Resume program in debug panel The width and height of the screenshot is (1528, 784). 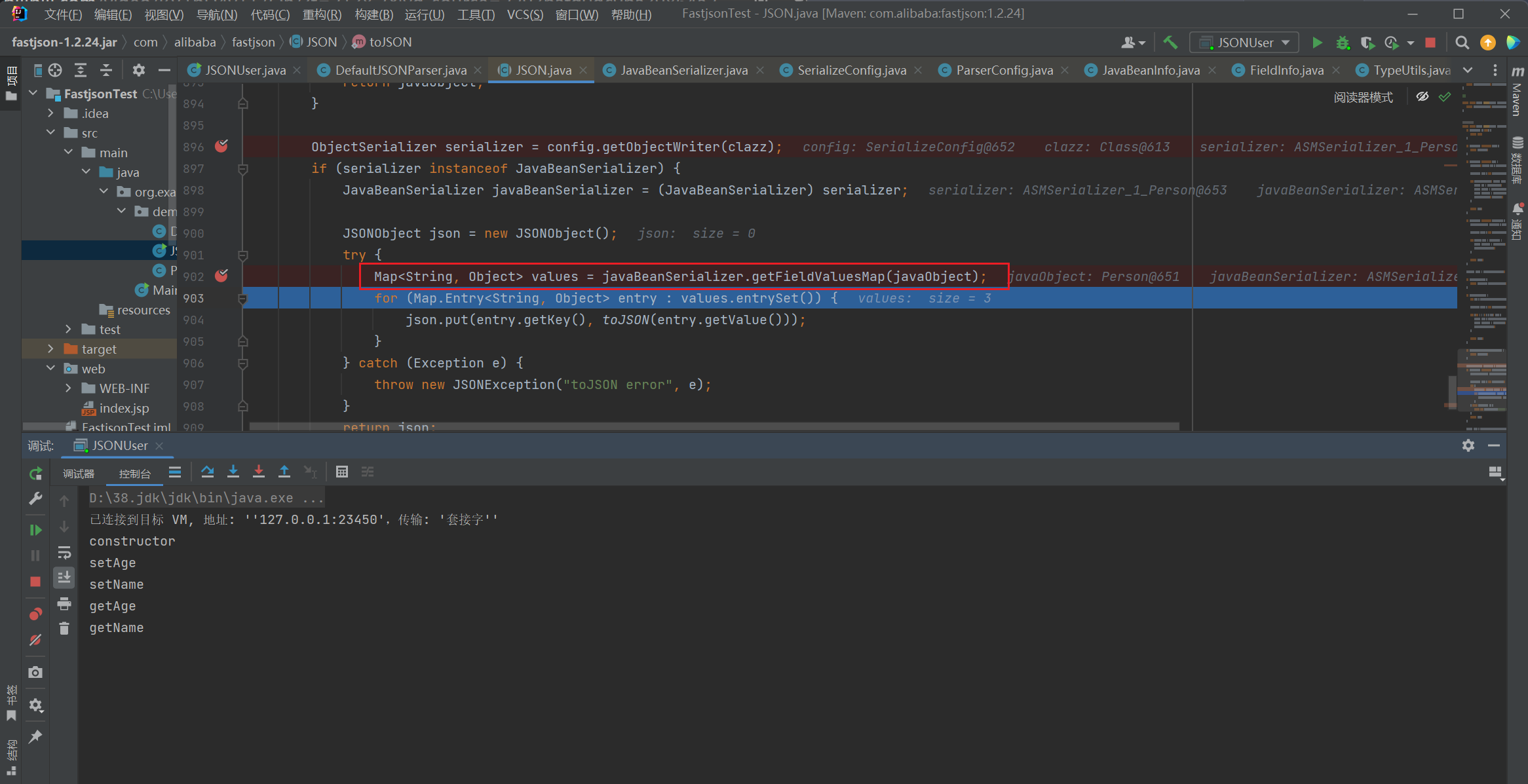click(35, 530)
